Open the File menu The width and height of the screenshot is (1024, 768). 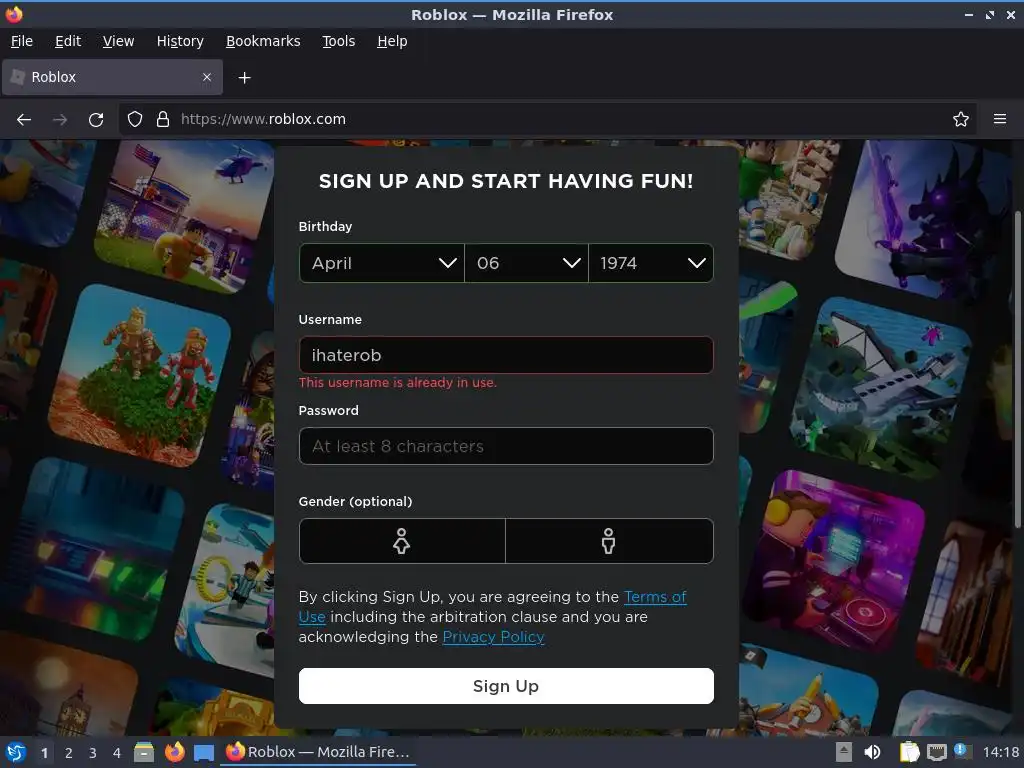pos(22,41)
